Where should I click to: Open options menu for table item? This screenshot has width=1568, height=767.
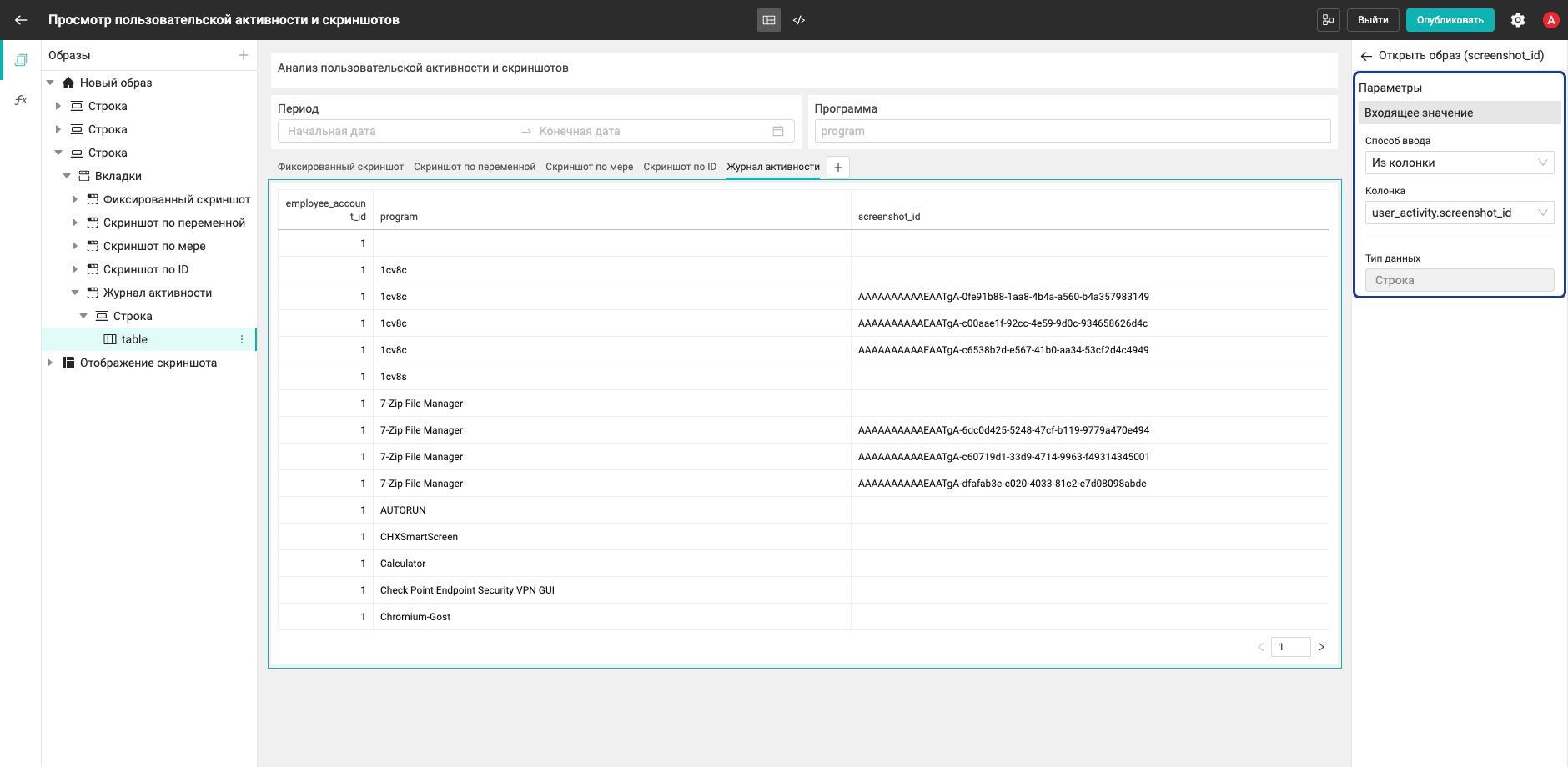[242, 339]
